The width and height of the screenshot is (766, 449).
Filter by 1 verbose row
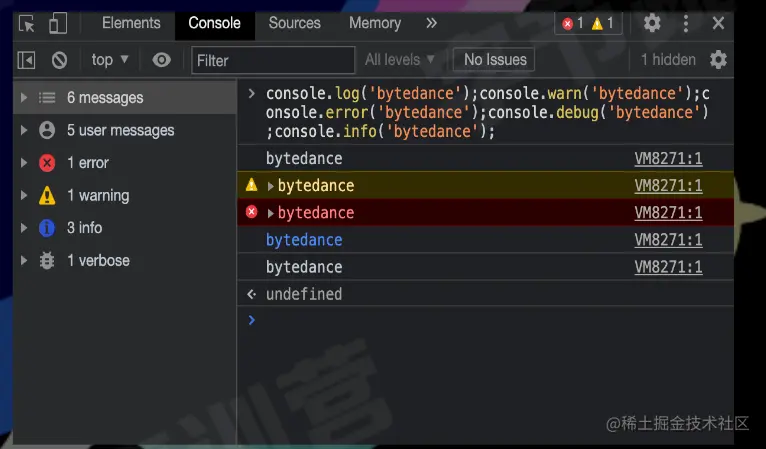point(125,260)
